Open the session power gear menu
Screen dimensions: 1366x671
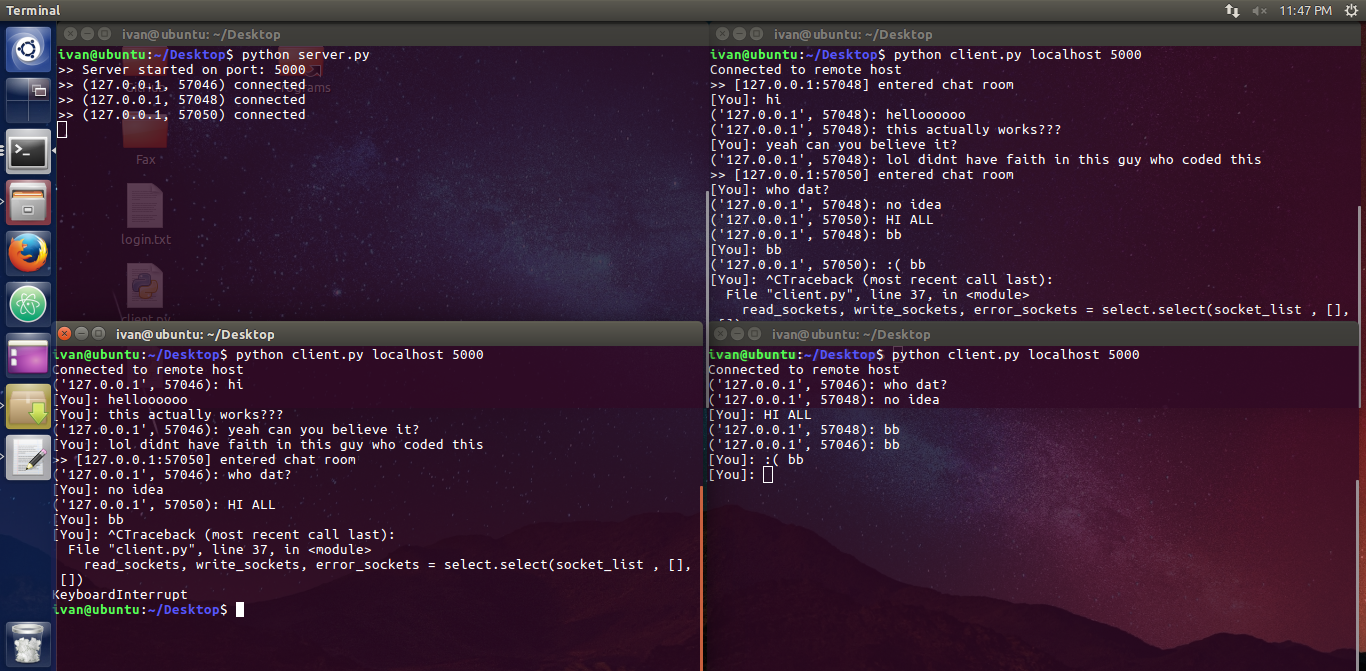point(1349,10)
